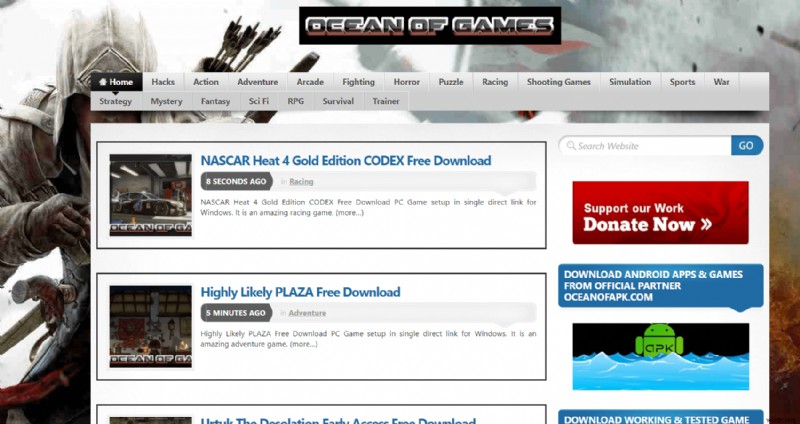Click the 5 MINUTES AGO timestamp
This screenshot has height=424, width=800.
pyautogui.click(x=236, y=313)
